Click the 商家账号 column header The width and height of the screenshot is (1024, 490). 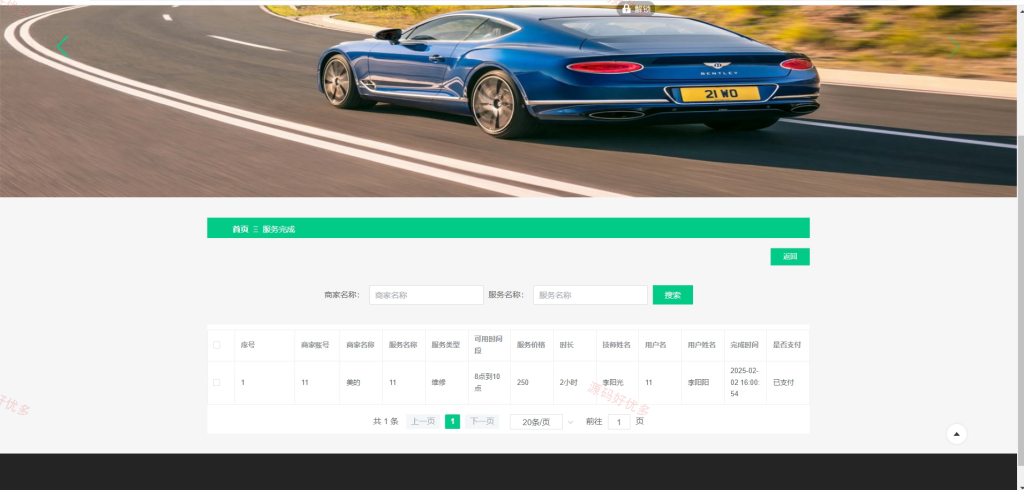pyautogui.click(x=315, y=345)
